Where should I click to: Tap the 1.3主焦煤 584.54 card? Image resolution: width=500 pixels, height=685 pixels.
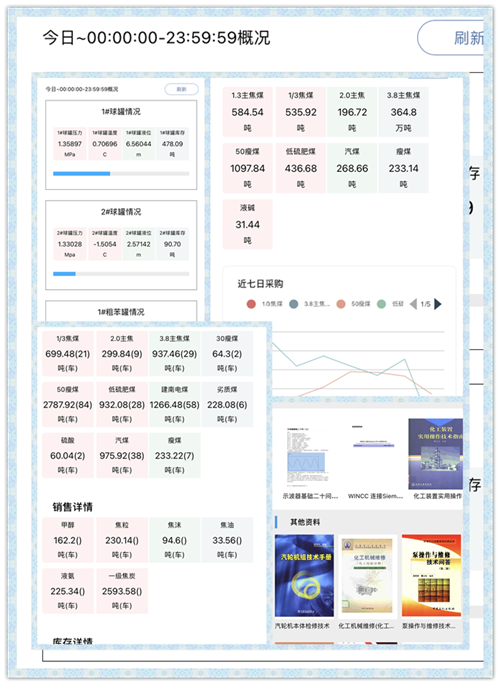[x=248, y=112]
